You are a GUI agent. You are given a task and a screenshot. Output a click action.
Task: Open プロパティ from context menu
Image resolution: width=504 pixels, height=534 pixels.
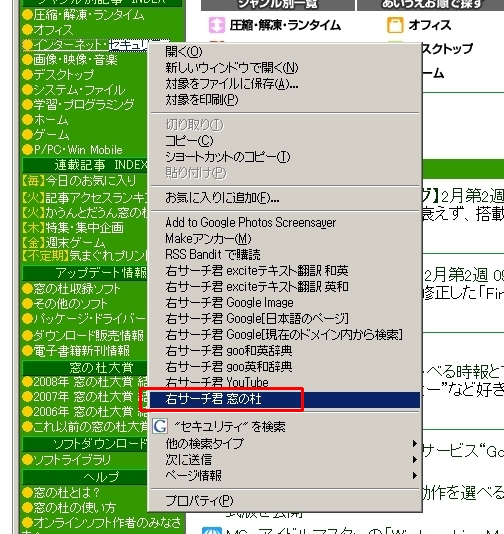pyautogui.click(x=285, y=501)
